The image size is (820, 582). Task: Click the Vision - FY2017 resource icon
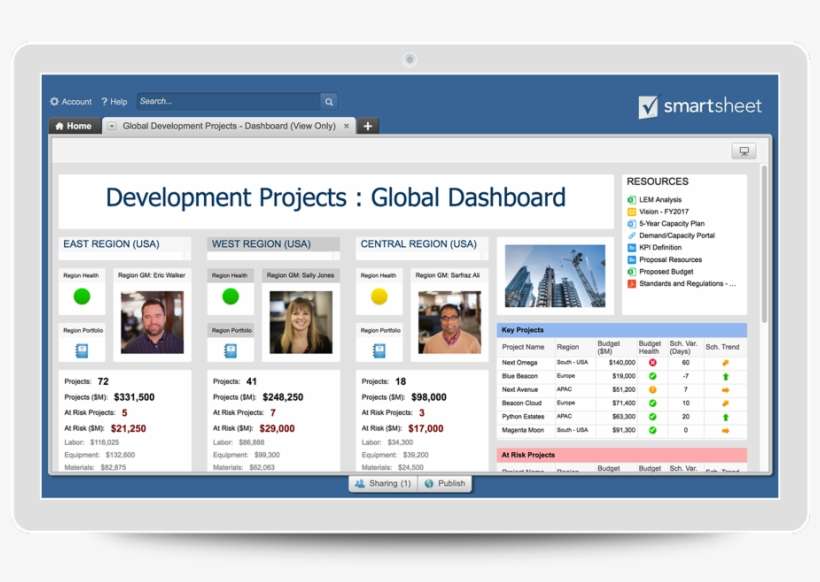[631, 211]
